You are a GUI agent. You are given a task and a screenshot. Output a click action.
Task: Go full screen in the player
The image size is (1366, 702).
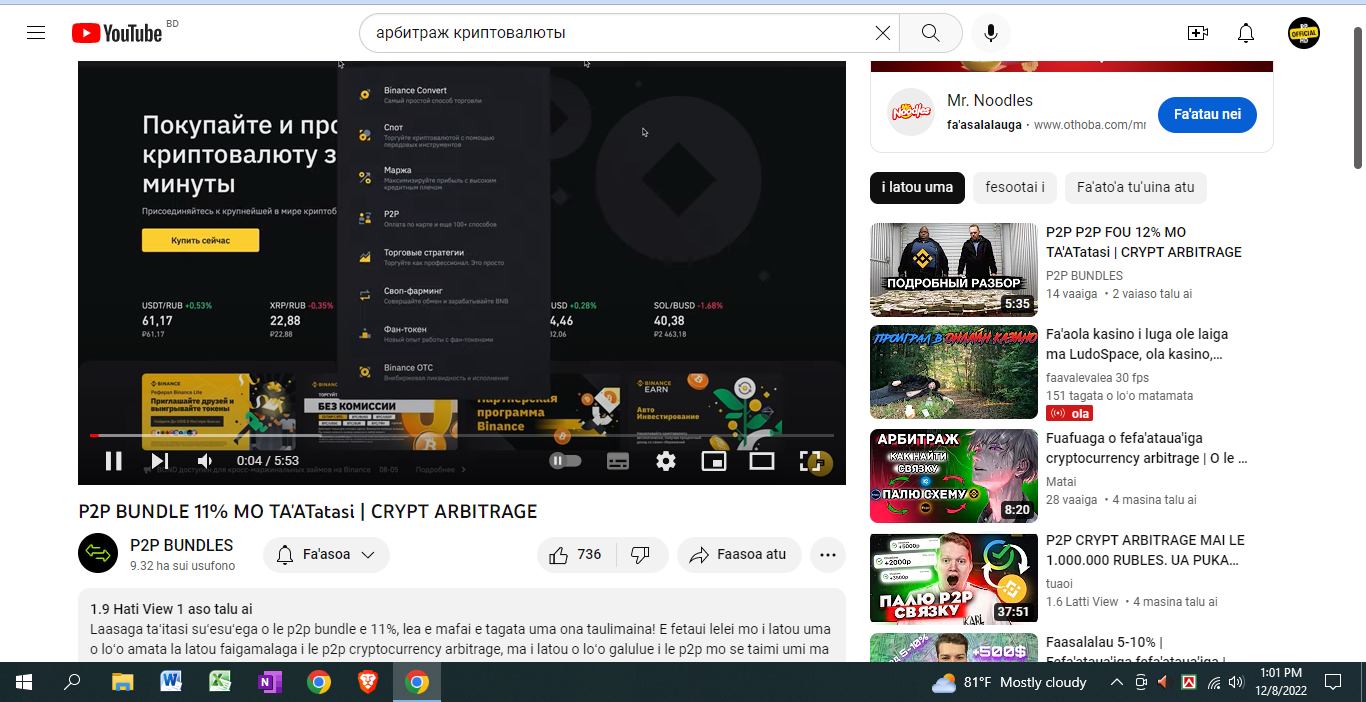pyautogui.click(x=811, y=461)
